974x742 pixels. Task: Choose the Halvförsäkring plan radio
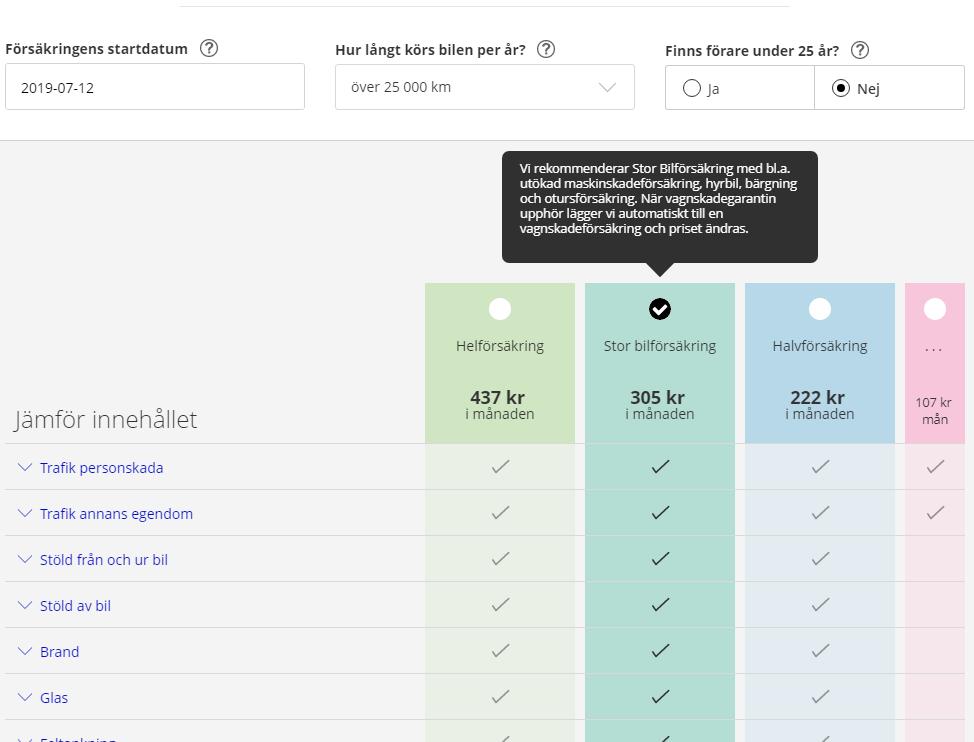tap(820, 309)
